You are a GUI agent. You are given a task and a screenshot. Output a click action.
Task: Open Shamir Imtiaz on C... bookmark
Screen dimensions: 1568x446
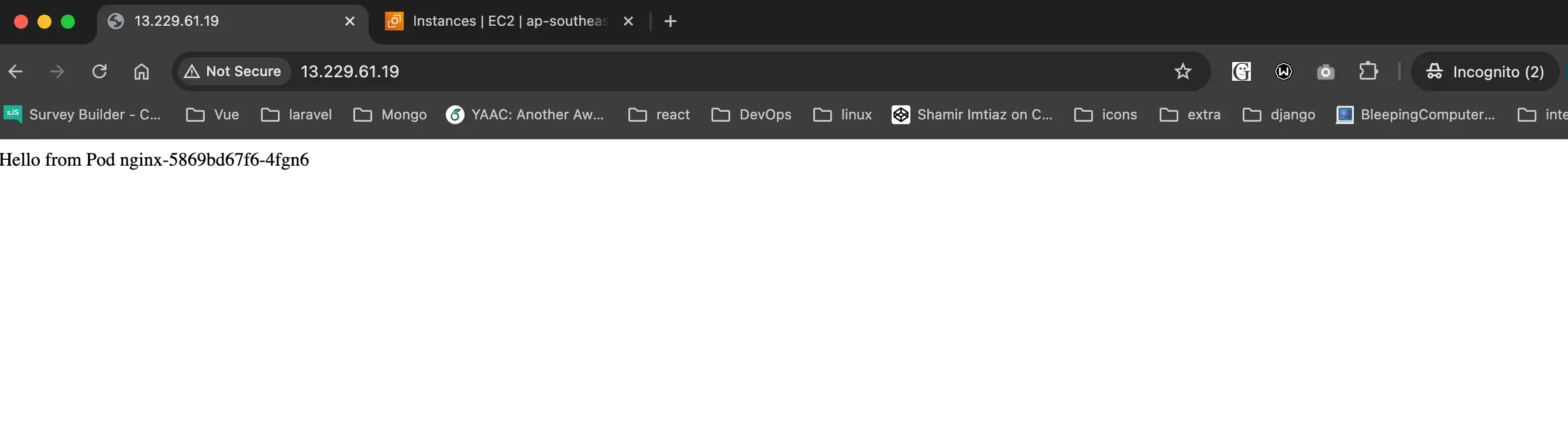[x=971, y=115]
